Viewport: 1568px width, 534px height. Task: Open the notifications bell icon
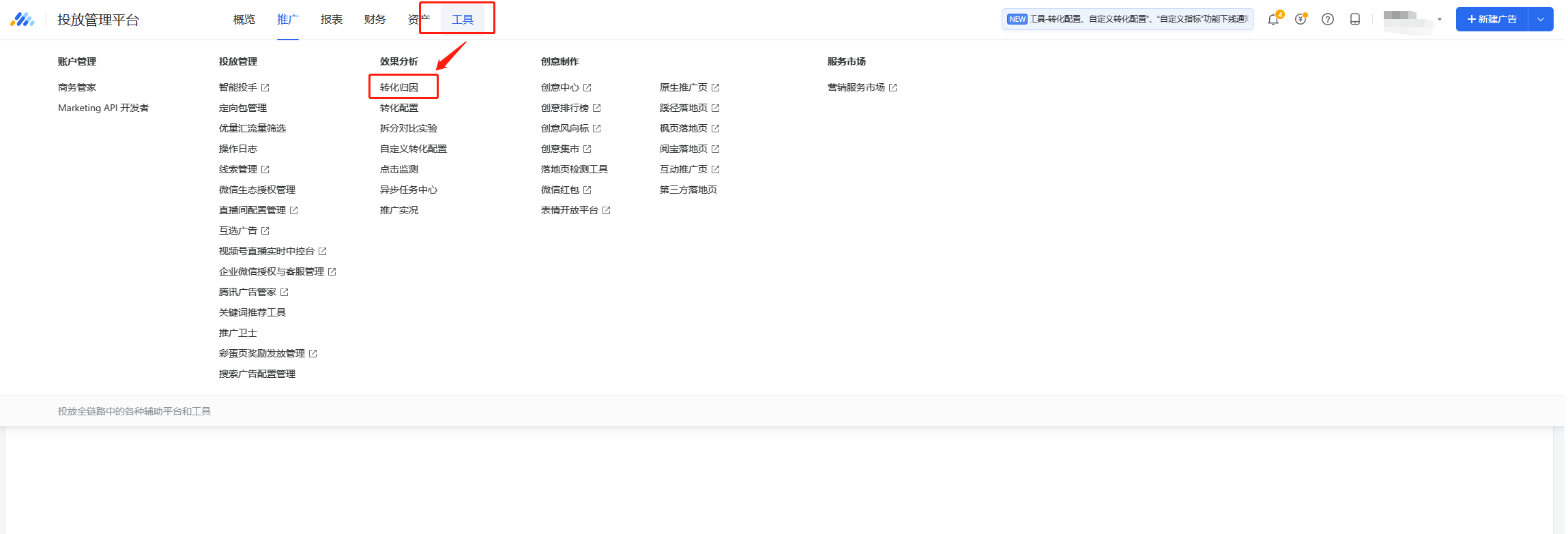point(1273,20)
